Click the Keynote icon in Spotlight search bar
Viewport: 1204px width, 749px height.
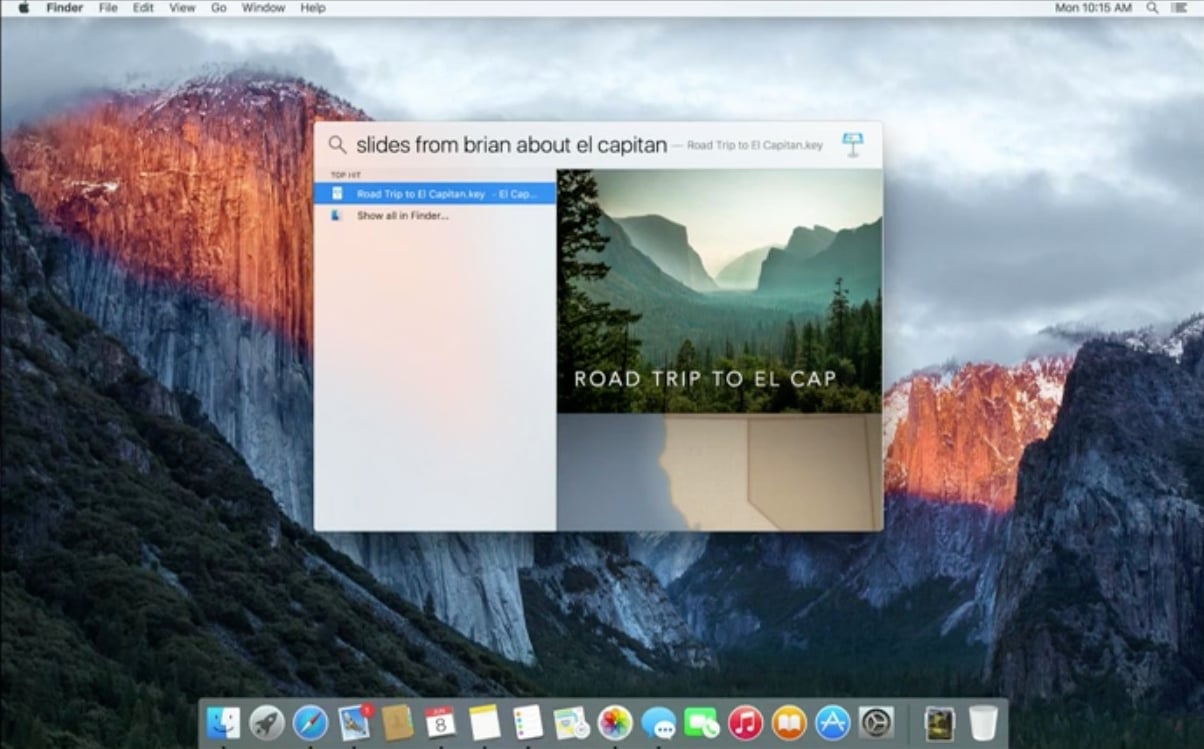(852, 144)
